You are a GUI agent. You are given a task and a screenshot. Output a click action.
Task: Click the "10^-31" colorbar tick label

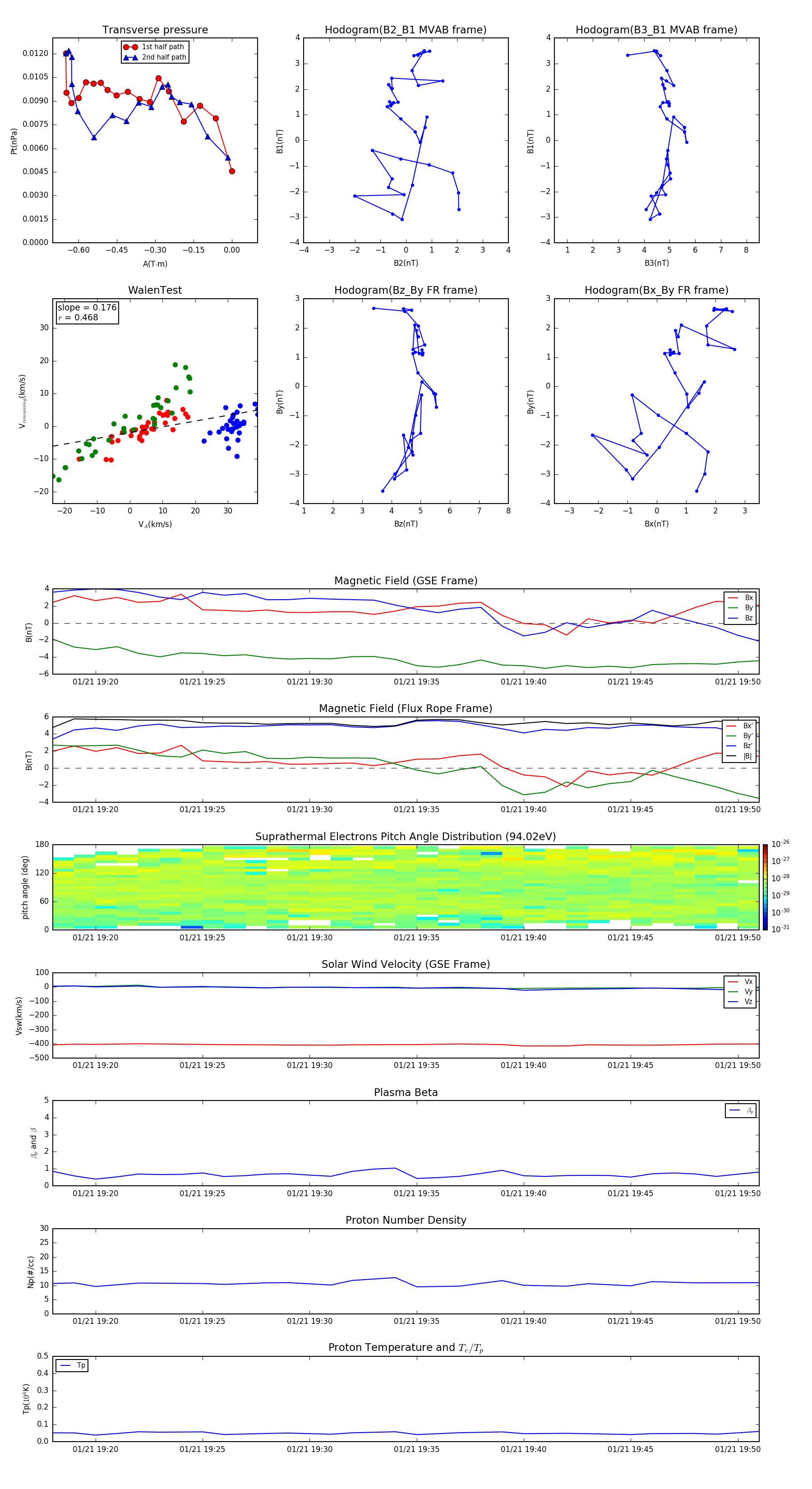[x=780, y=929]
